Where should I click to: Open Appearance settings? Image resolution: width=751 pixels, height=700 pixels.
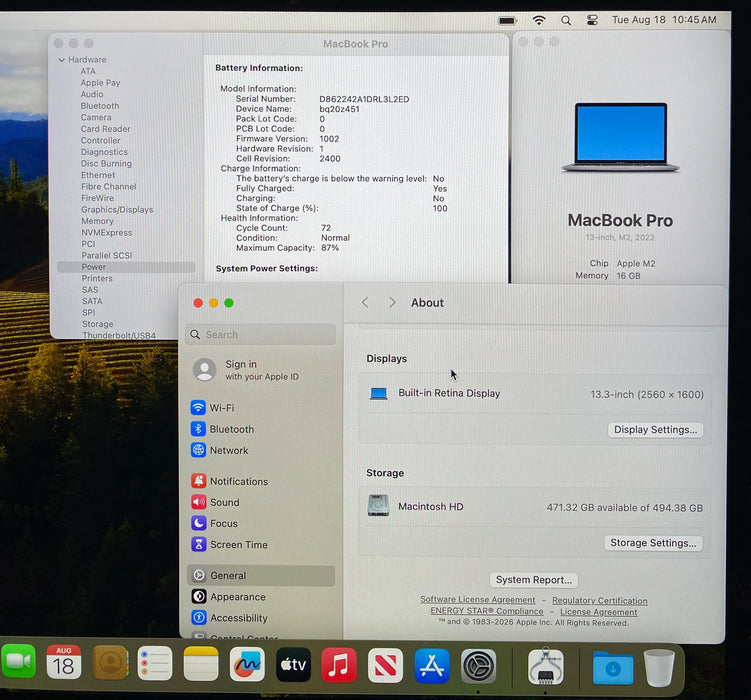pyautogui.click(x=228, y=597)
